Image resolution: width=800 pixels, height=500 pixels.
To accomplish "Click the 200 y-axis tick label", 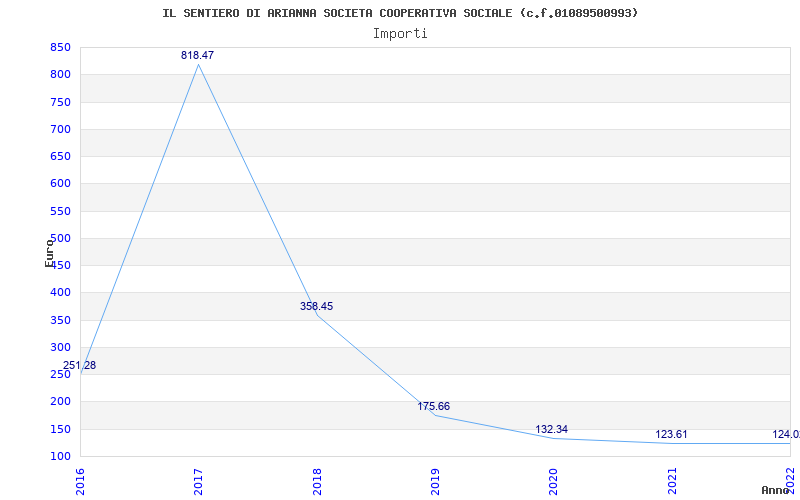I will point(60,402).
